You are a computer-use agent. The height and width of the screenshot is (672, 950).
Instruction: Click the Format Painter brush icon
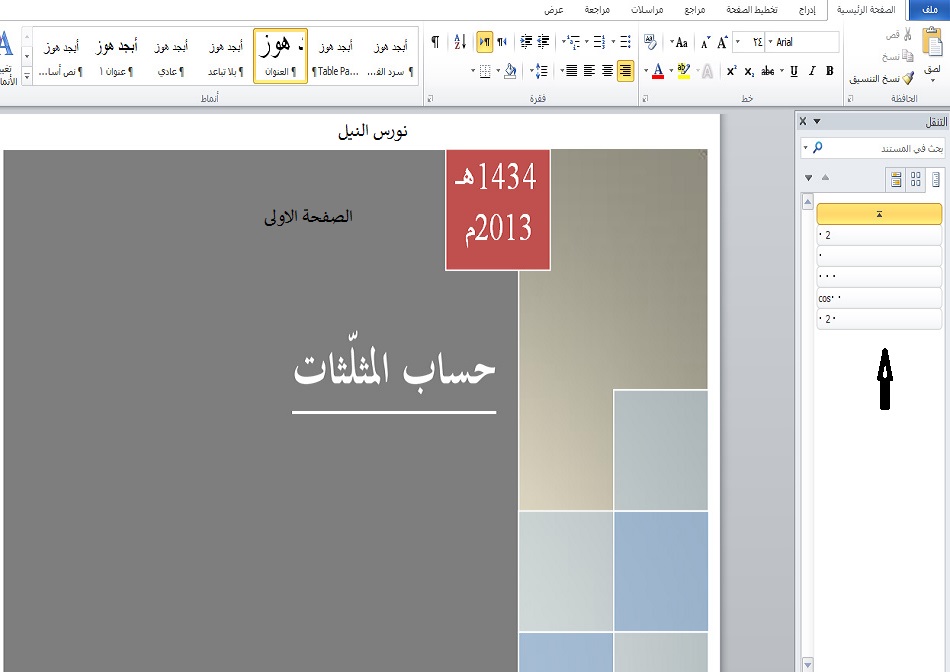click(908, 78)
